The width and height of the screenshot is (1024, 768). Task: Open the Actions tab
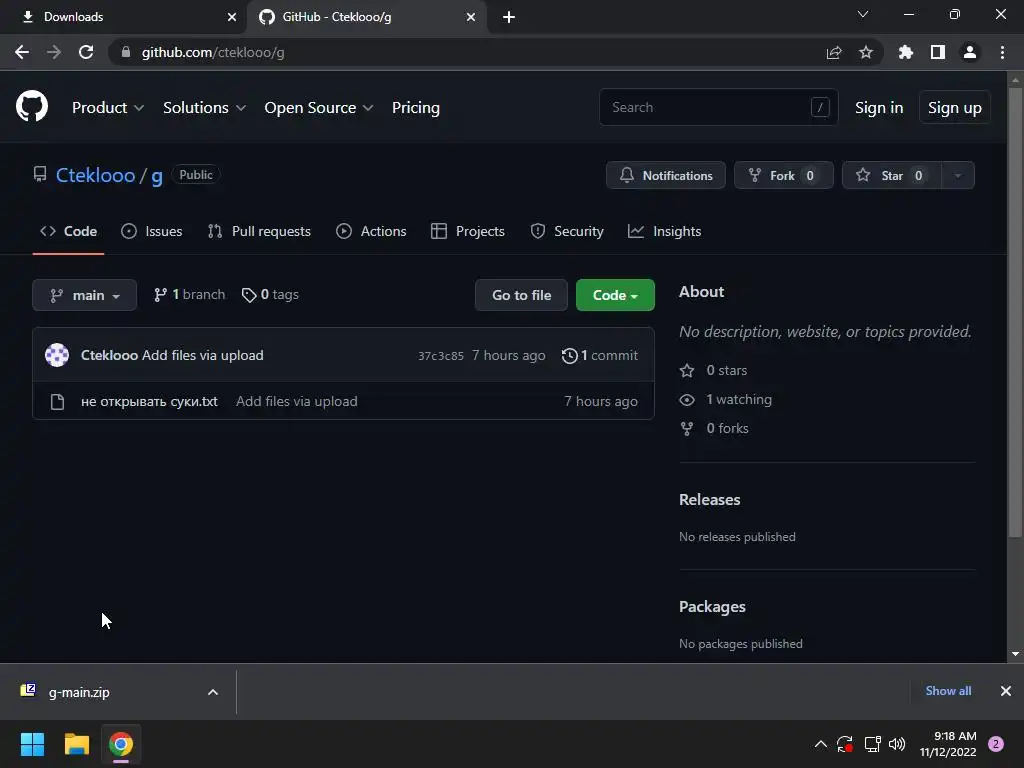point(371,231)
